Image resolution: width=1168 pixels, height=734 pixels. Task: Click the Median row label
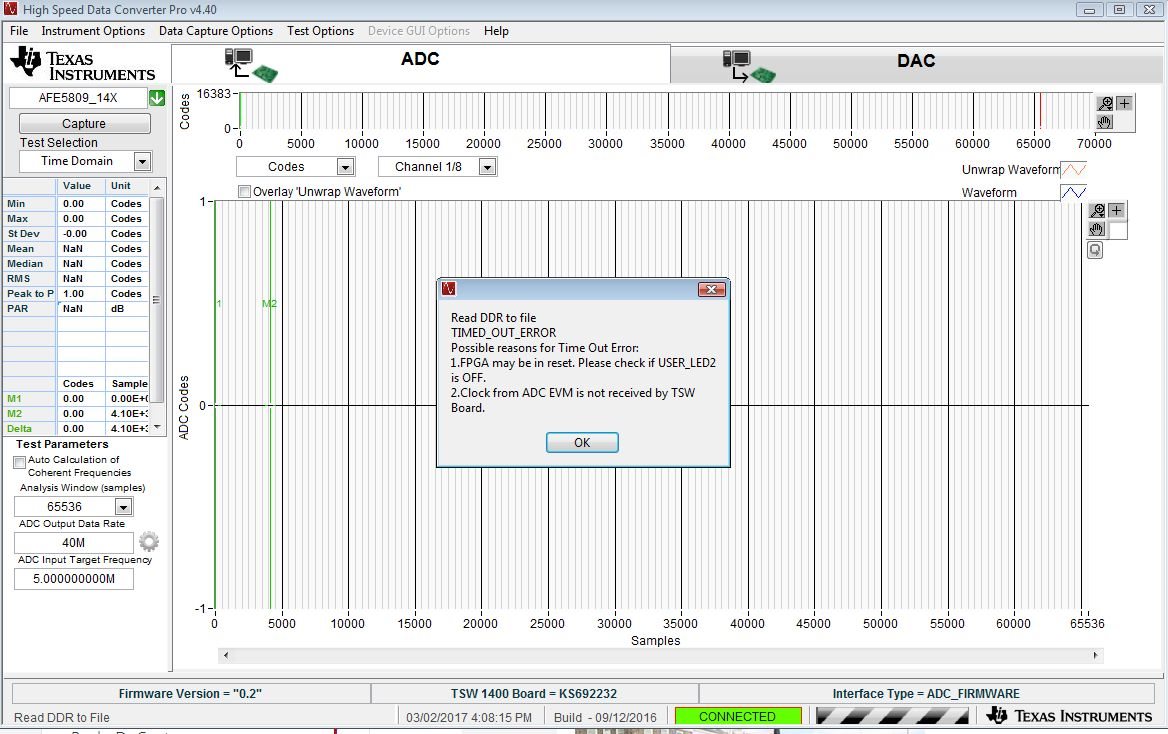(x=25, y=264)
